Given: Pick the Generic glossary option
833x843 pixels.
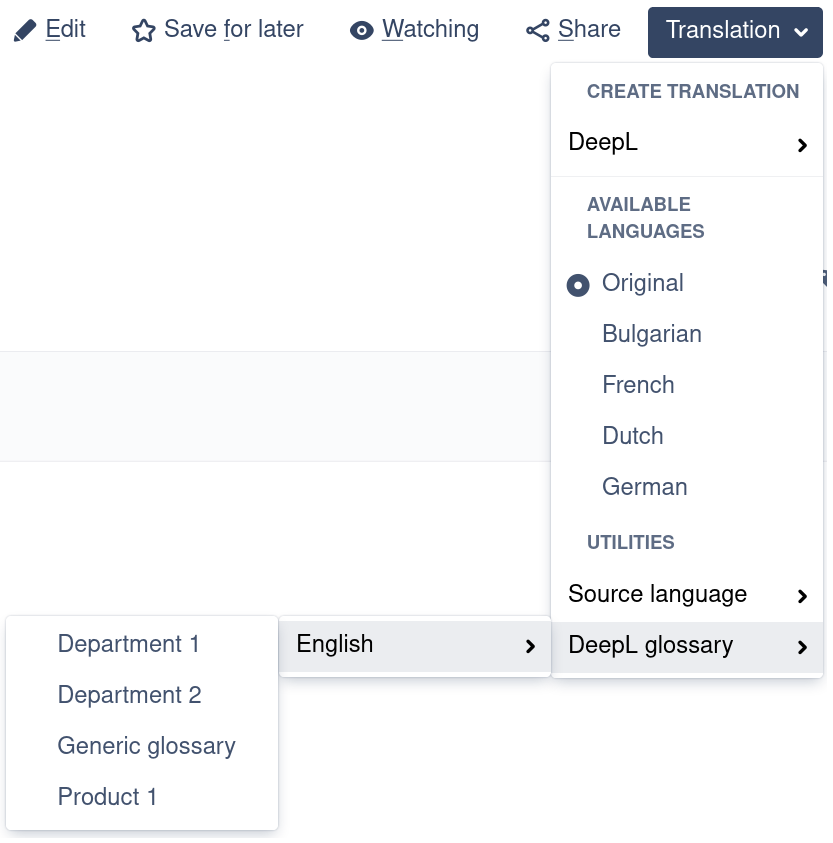Looking at the screenshot, I should (x=147, y=746).
